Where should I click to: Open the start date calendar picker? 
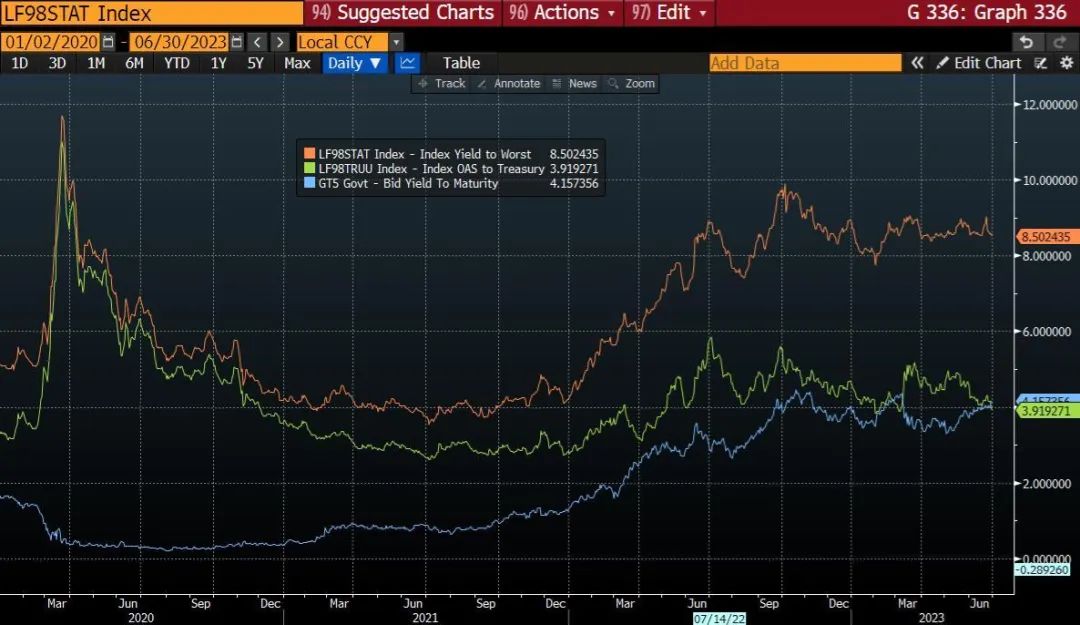click(108, 42)
